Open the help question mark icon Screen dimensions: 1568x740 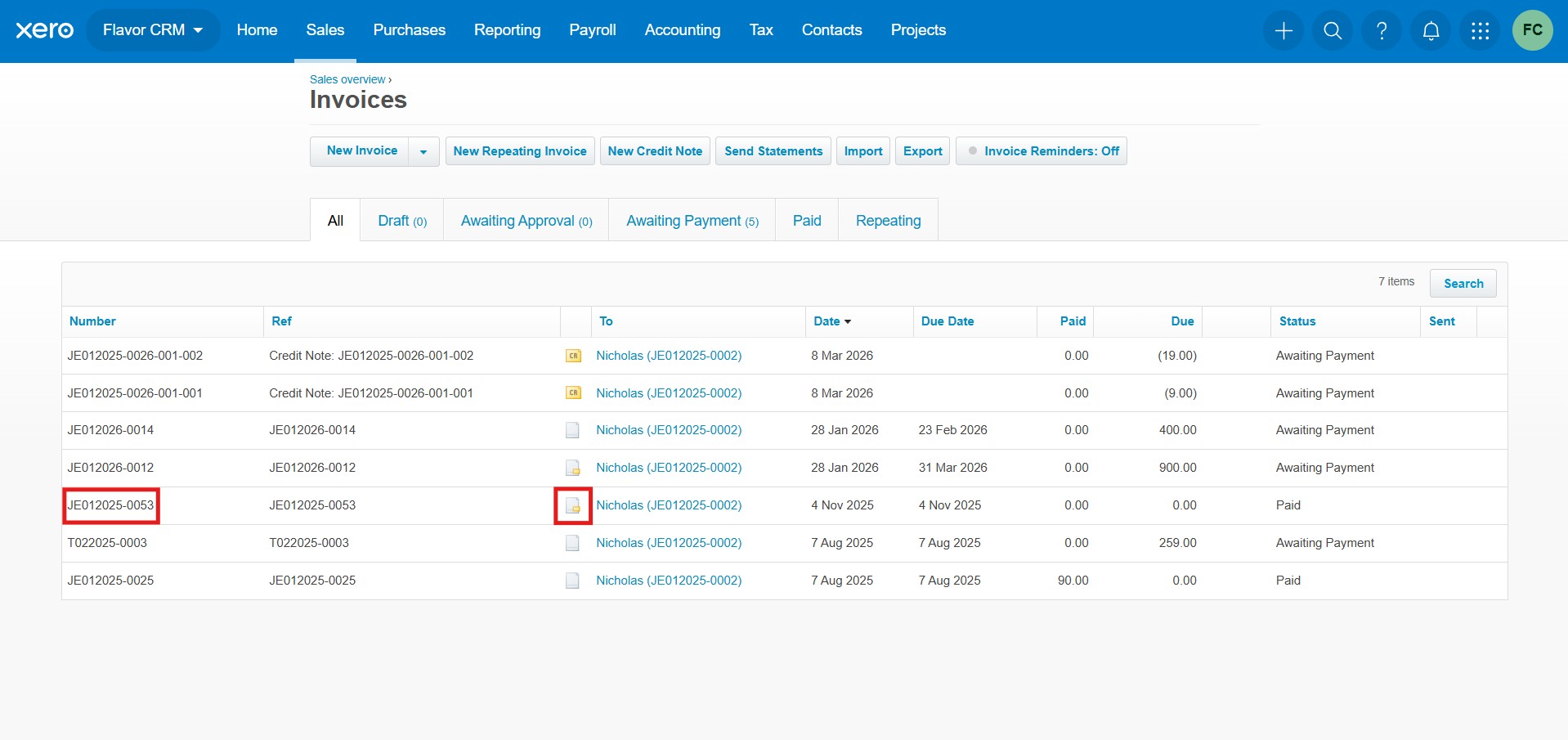click(x=1381, y=30)
